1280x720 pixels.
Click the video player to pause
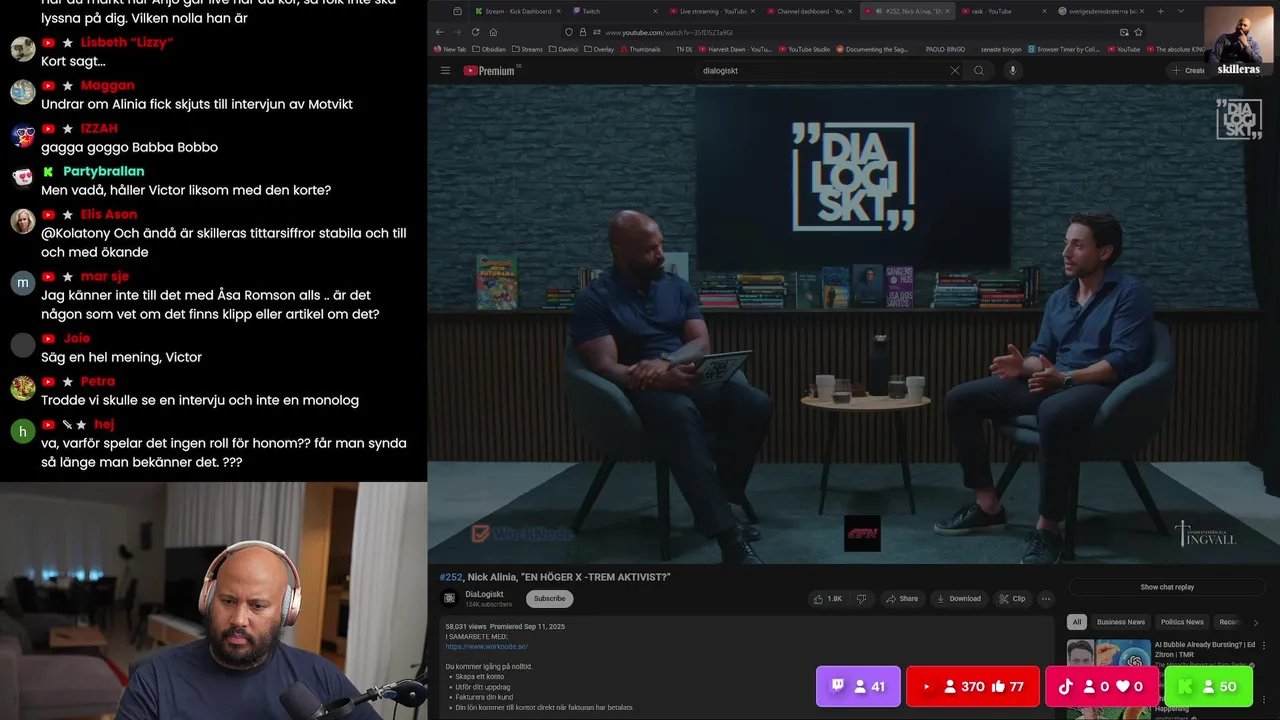[x=853, y=323]
